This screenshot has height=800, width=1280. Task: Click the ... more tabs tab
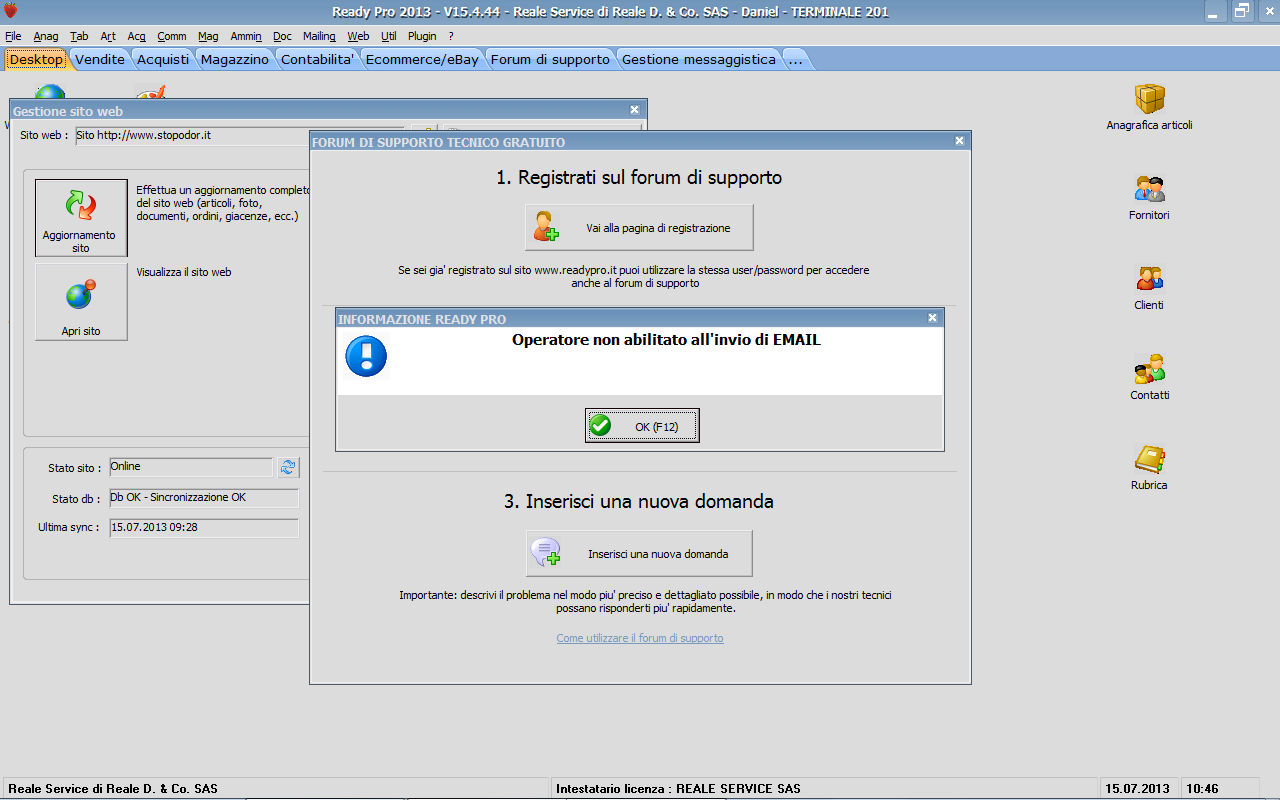795,59
